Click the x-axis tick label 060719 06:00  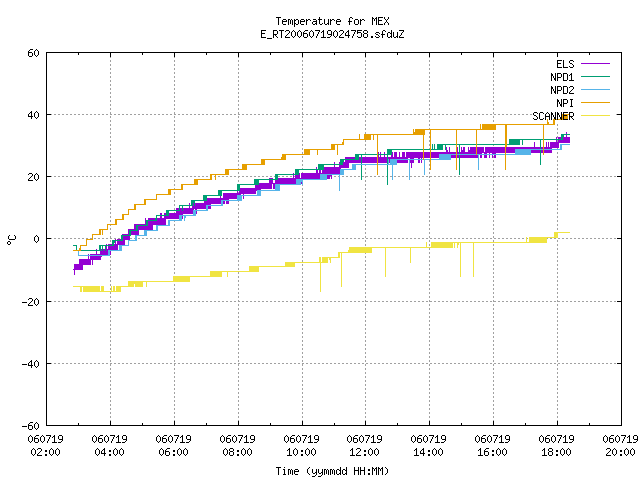(x=173, y=446)
